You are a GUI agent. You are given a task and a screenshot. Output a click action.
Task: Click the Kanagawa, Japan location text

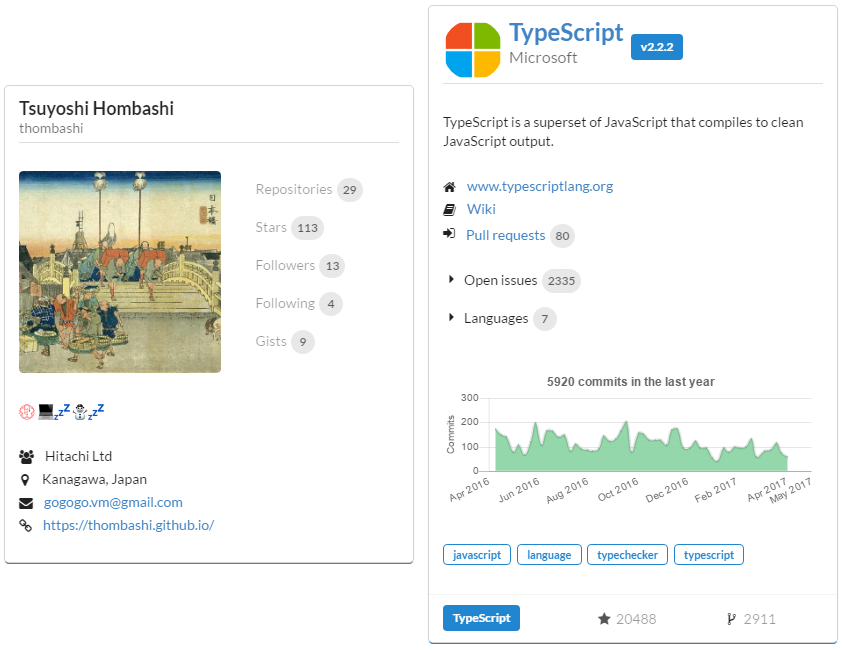pos(95,480)
